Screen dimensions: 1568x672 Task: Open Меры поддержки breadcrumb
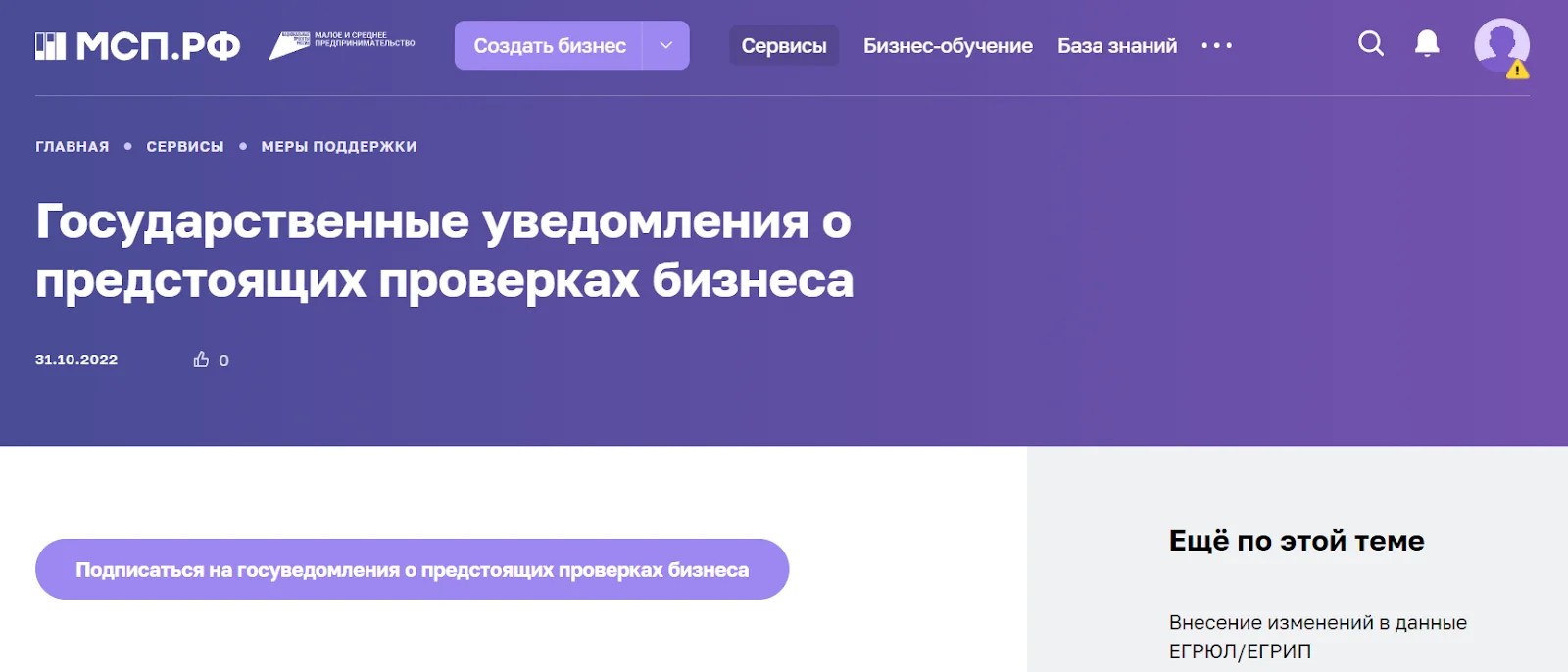coord(339,147)
